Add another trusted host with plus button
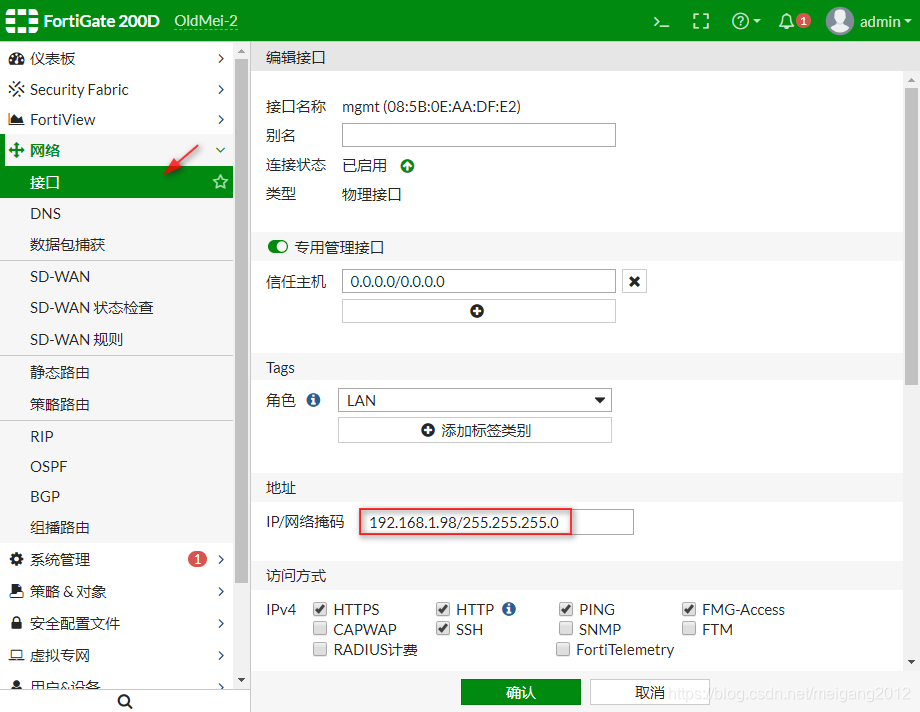Screen dimensions: 920x712 479,311
